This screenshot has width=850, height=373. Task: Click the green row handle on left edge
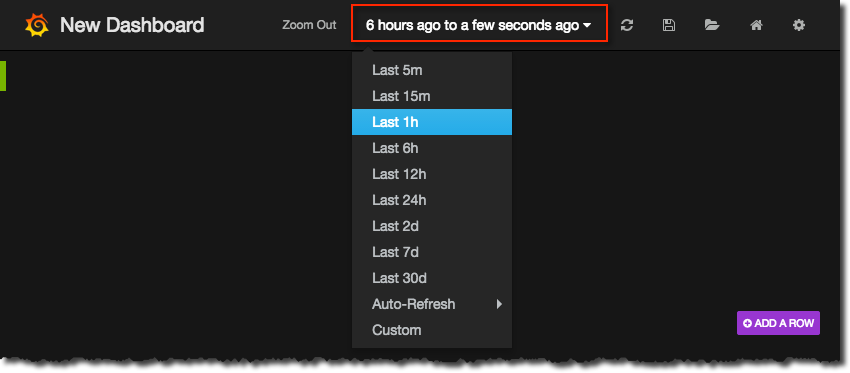pyautogui.click(x=3, y=76)
